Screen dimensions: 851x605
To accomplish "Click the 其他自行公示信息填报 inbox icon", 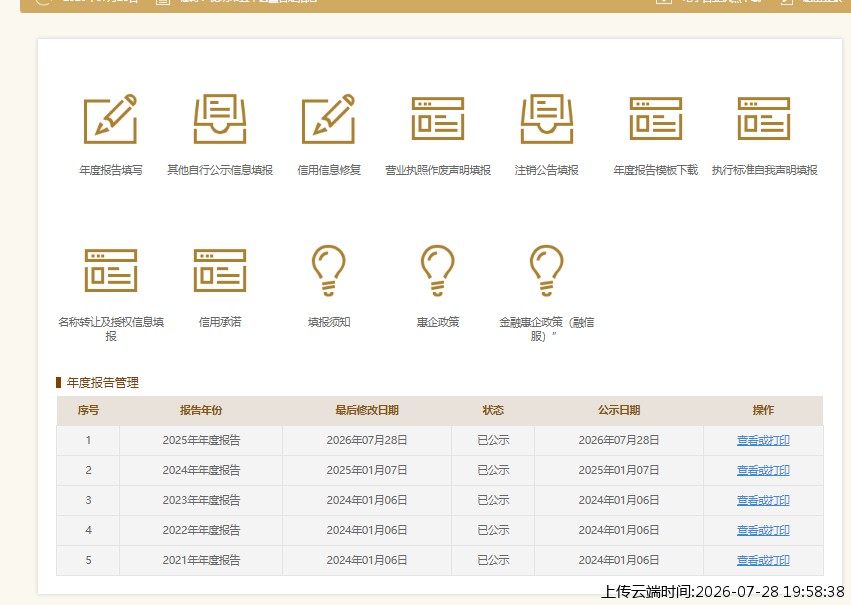I will pos(220,119).
